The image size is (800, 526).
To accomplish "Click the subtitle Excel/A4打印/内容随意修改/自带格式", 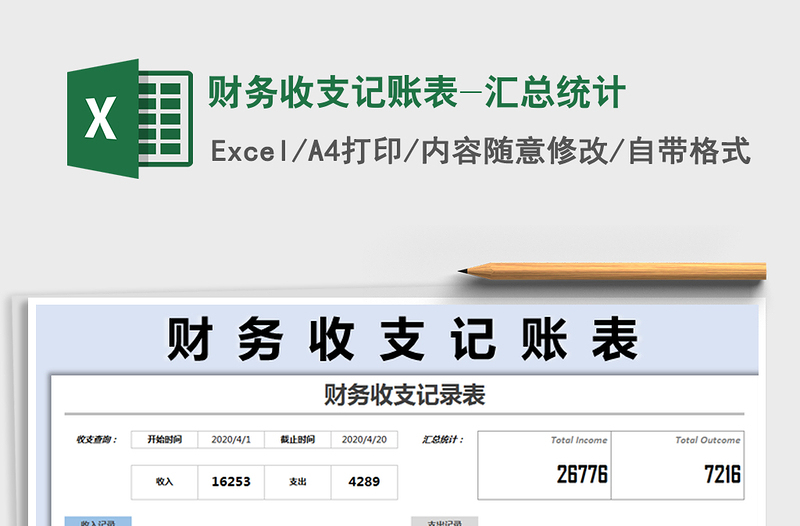I will pyautogui.click(x=480, y=151).
